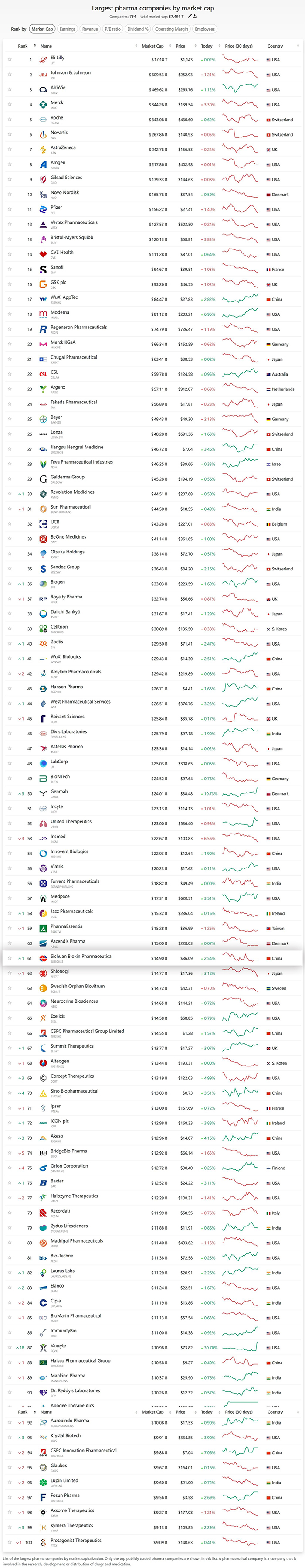Click the AbbVie logo icon
The height and width of the screenshot is (1568, 305).
point(43,89)
